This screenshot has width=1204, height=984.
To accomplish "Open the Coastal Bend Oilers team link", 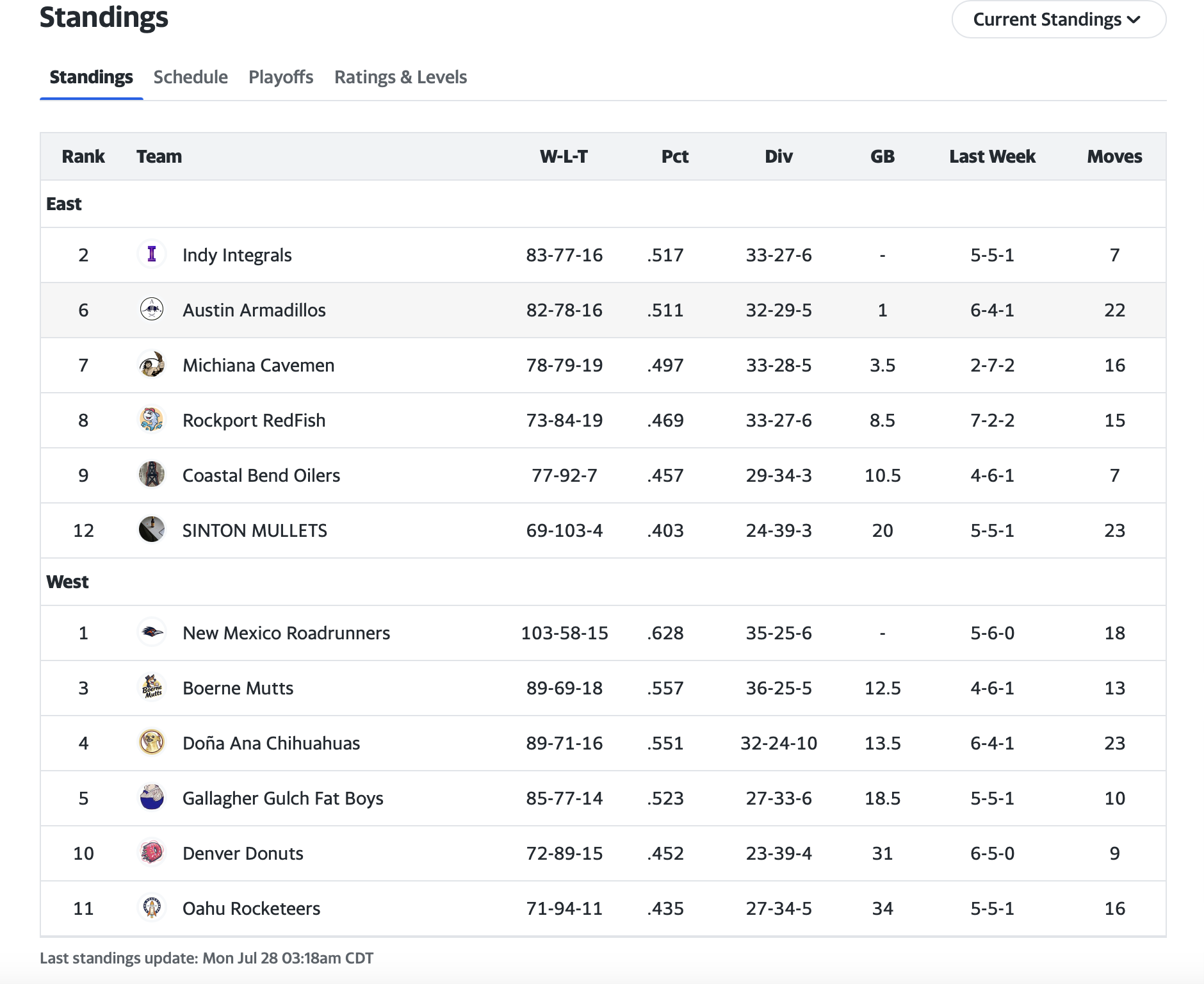I will [x=261, y=475].
